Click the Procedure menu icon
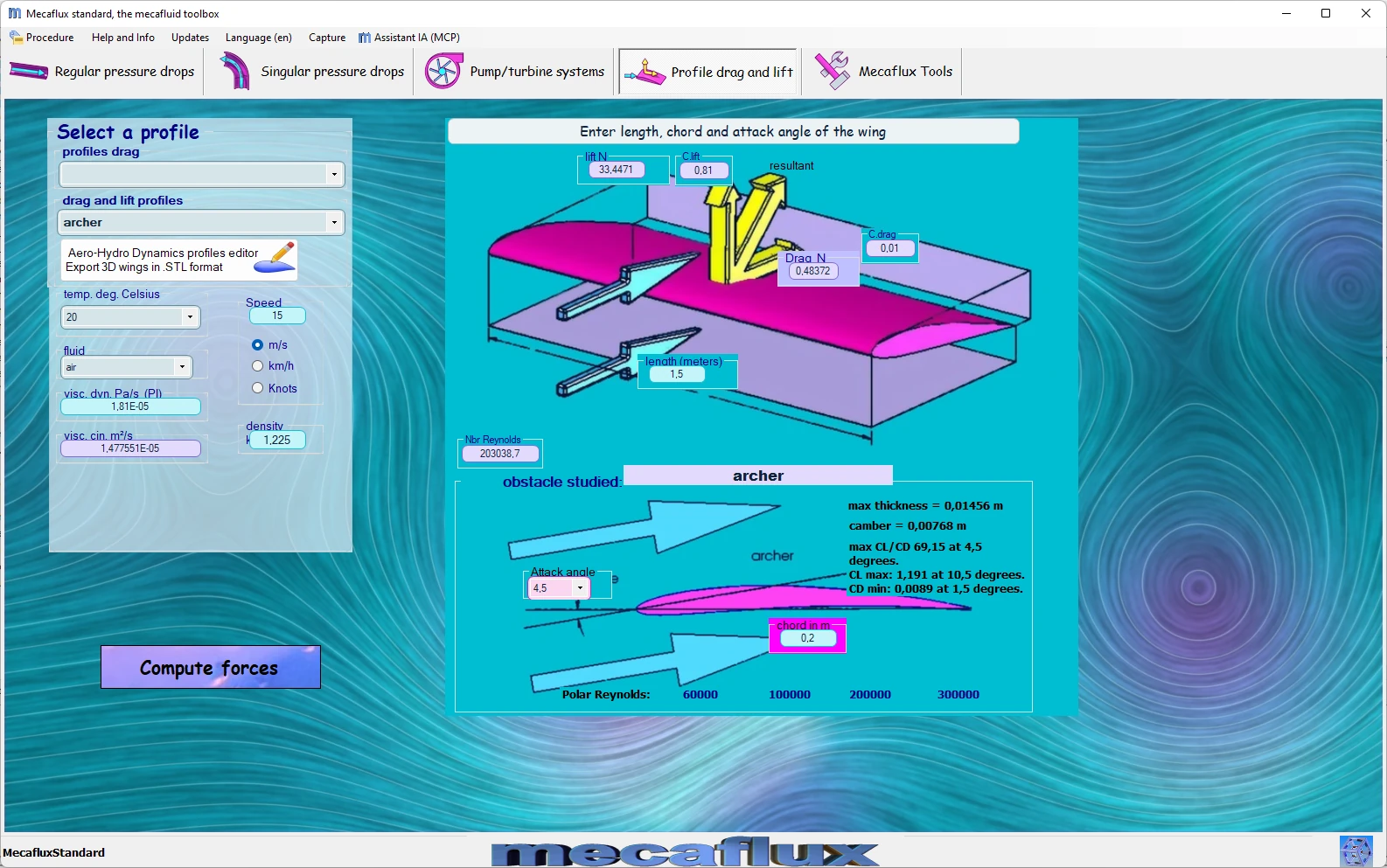This screenshot has width=1387, height=868. click(x=16, y=38)
